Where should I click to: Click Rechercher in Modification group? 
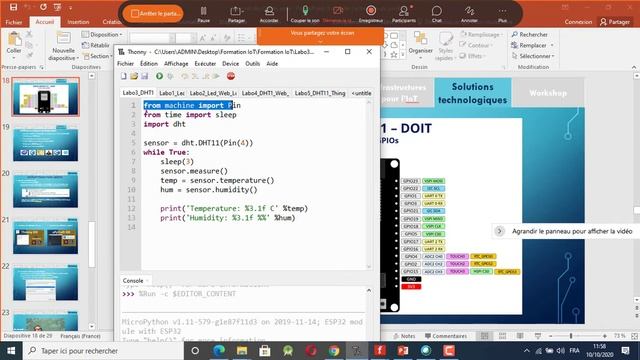click(529, 35)
